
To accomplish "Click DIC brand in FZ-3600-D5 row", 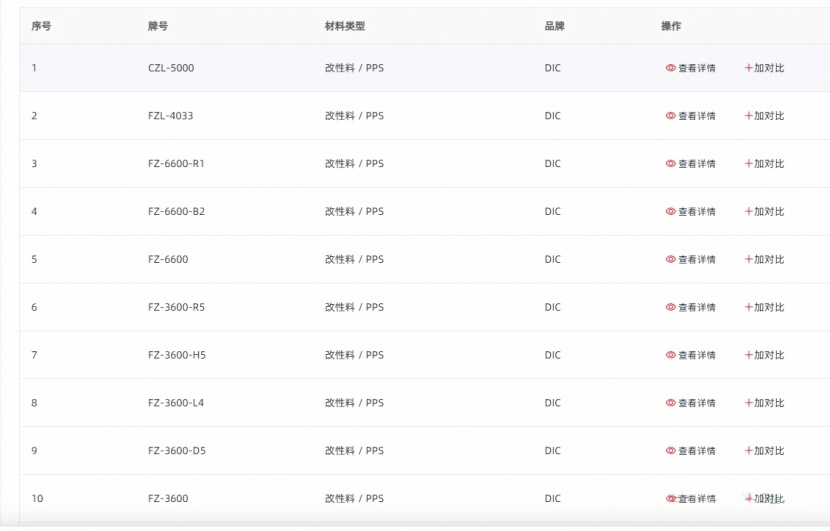I will tap(552, 451).
